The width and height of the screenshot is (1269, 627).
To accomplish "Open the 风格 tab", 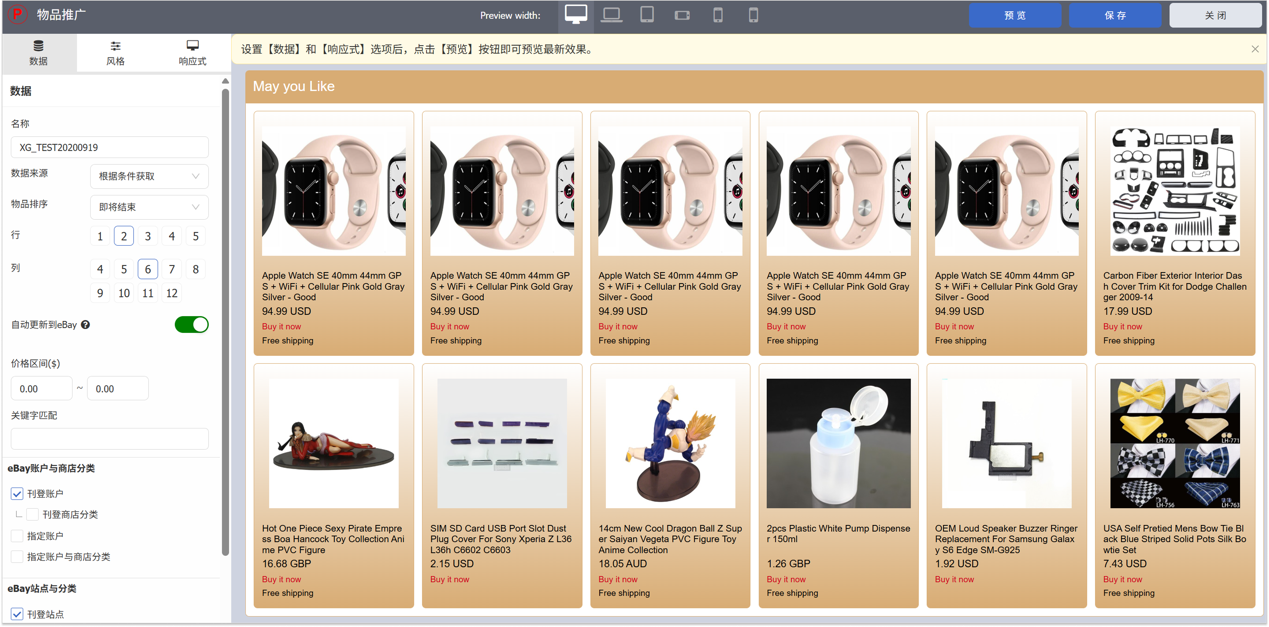I will (115, 53).
